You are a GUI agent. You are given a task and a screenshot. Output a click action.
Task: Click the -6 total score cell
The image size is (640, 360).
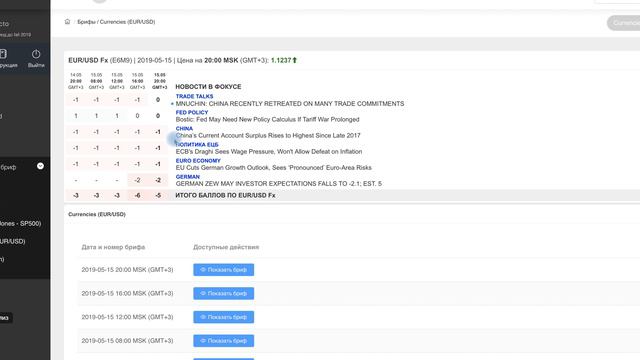tap(138, 196)
